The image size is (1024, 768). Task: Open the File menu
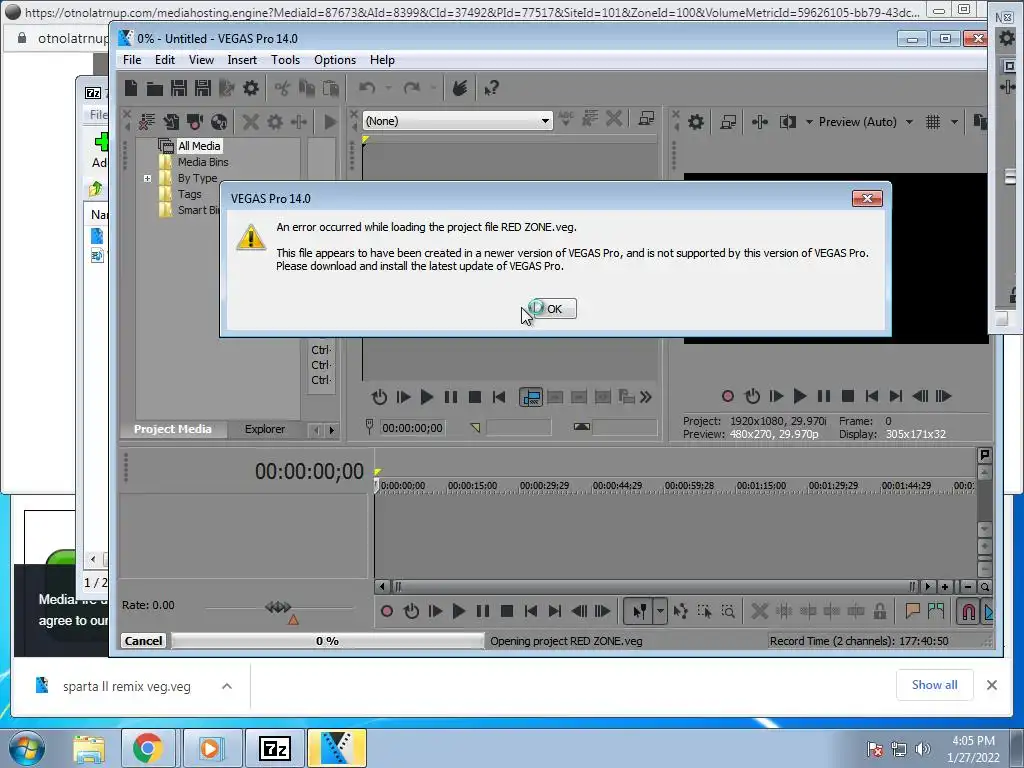(132, 60)
